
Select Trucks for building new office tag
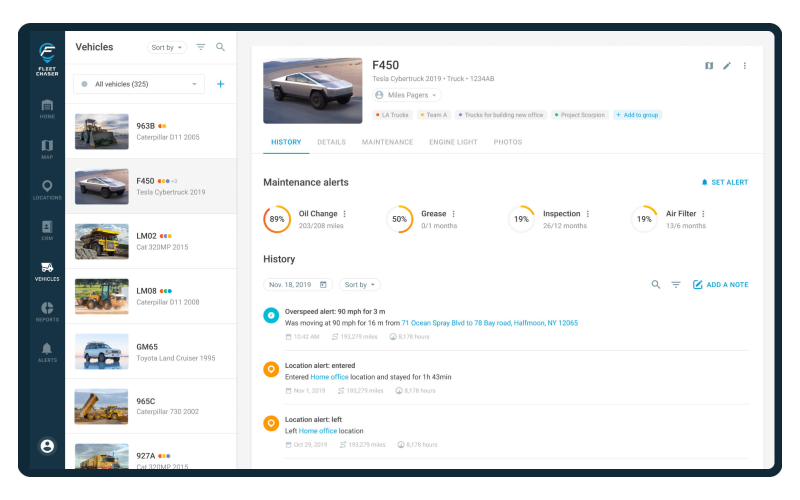[501, 115]
